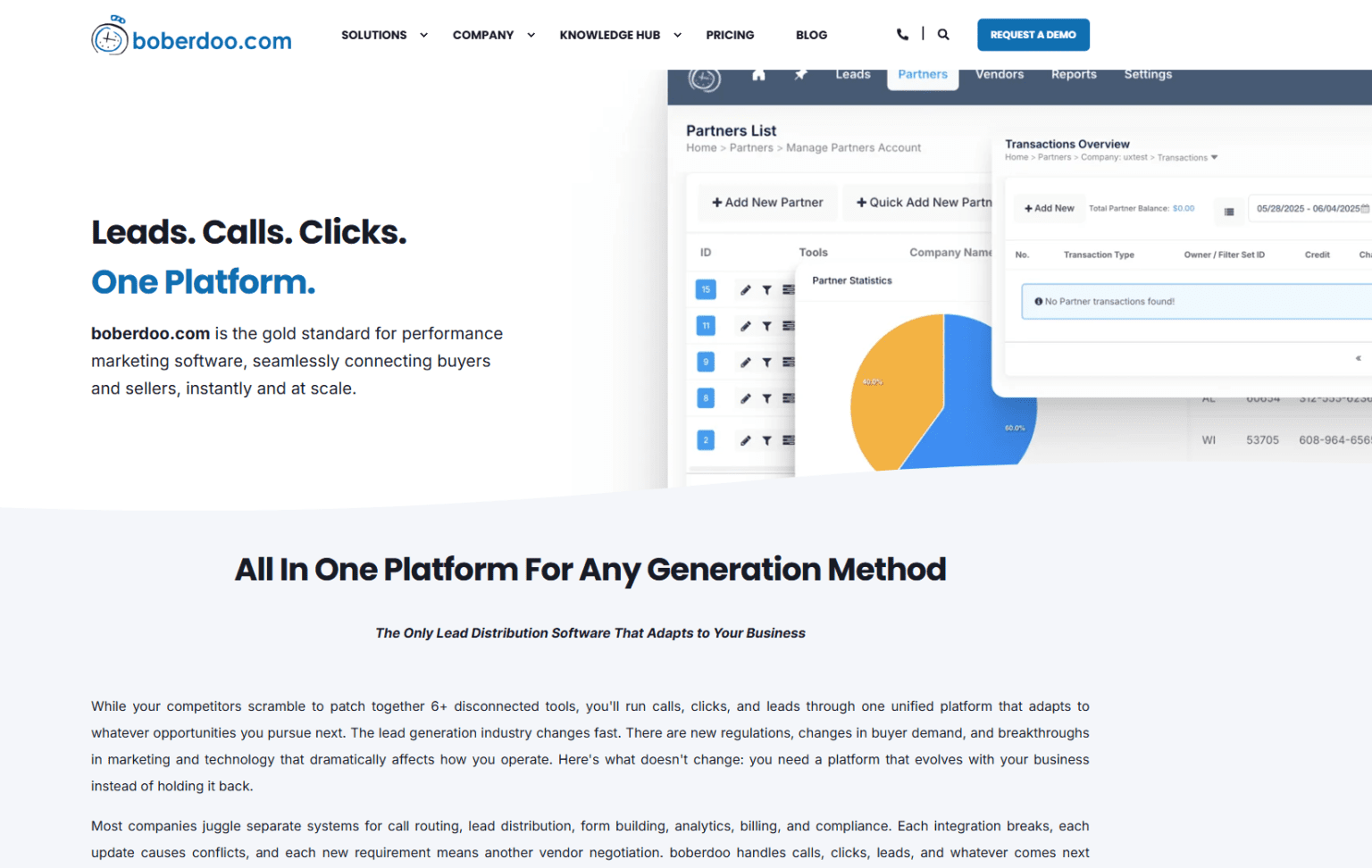Go to the Blog page
The height and width of the screenshot is (868, 1372).
(811, 36)
